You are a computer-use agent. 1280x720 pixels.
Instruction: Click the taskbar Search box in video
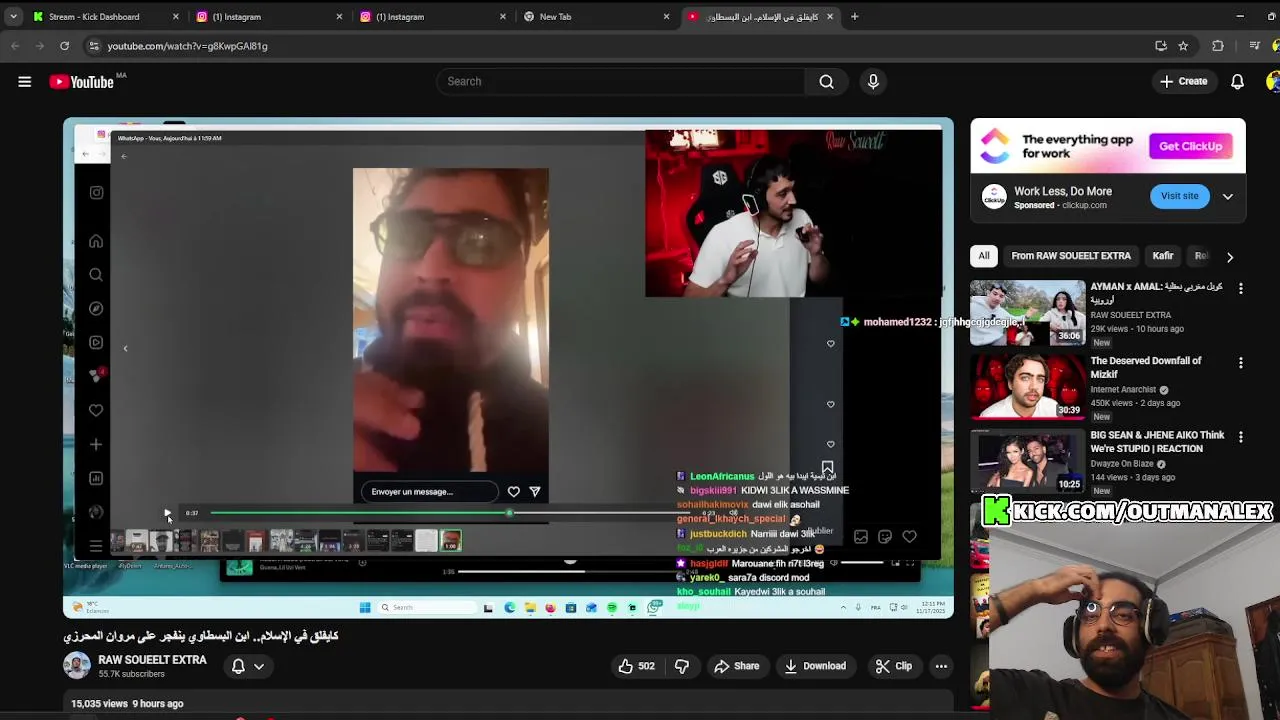pyautogui.click(x=427, y=607)
